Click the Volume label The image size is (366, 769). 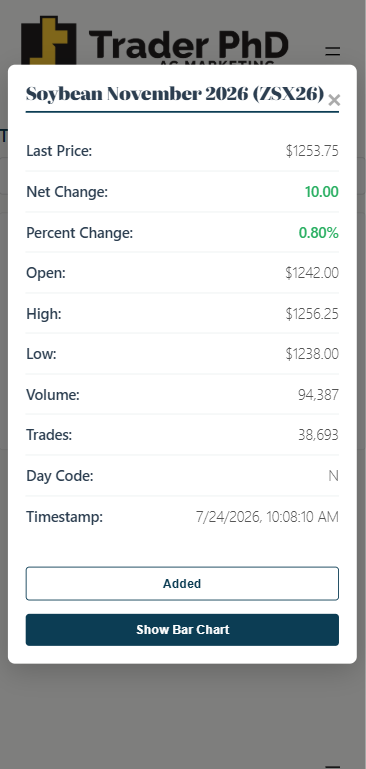click(x=52, y=394)
